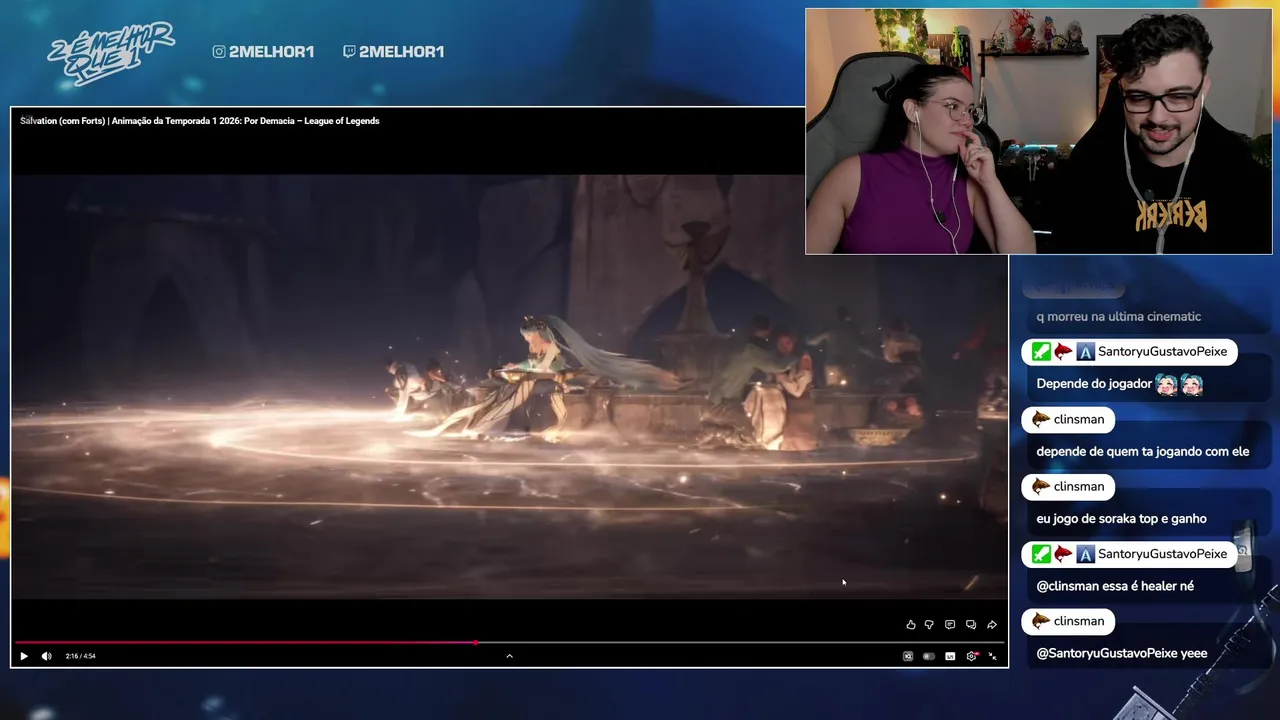
Task: Click the 2 É Melhor Que 1 logo
Action: click(x=110, y=53)
